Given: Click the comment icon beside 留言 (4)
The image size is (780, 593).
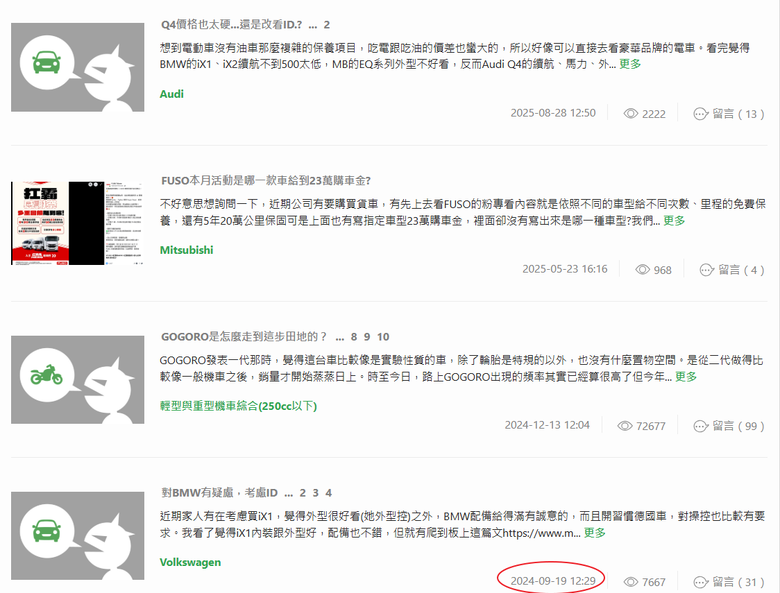Looking at the screenshot, I should point(707,270).
